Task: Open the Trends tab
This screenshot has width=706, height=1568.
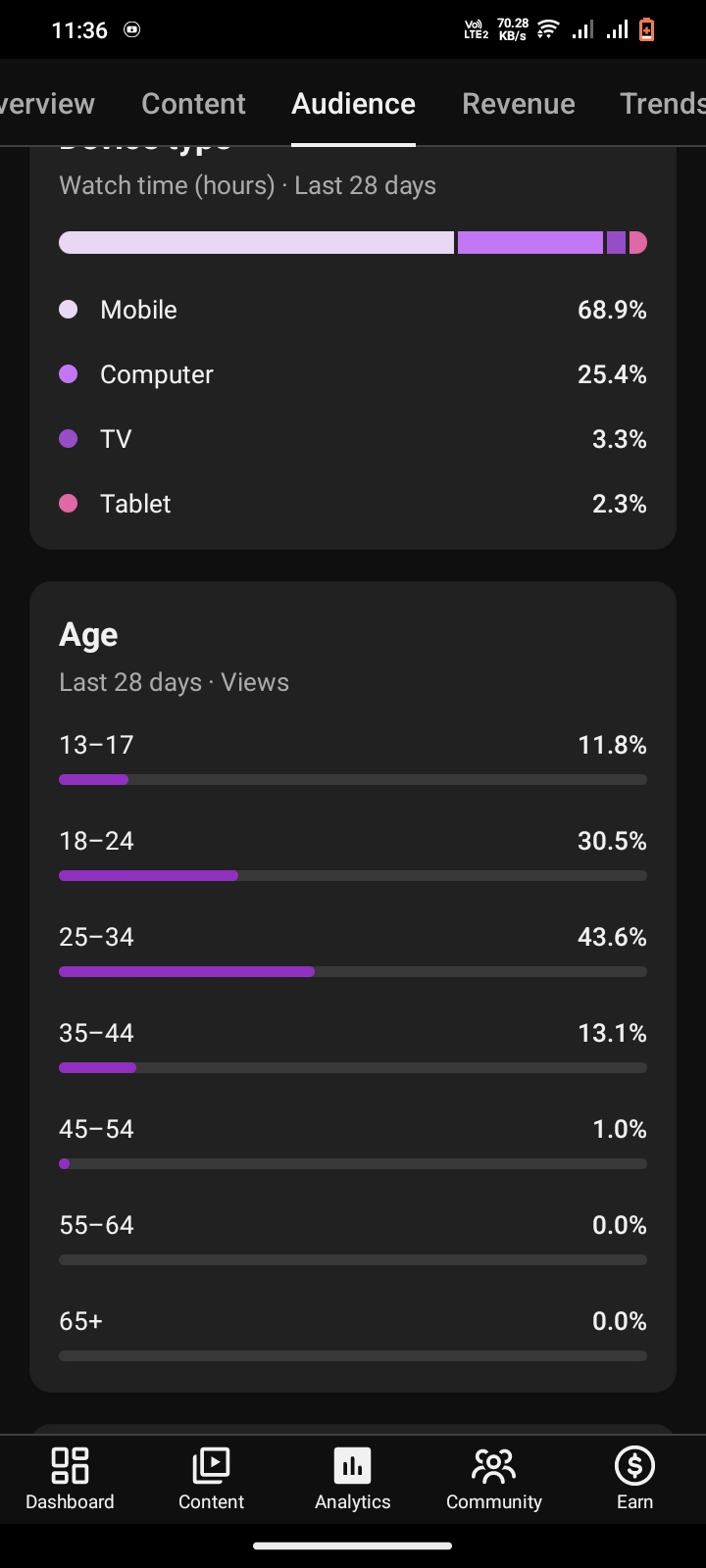Action: pyautogui.click(x=663, y=104)
